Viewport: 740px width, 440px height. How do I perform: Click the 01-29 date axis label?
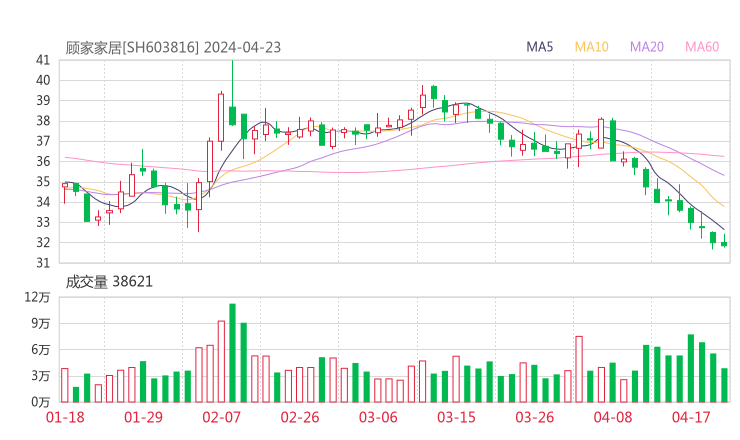[x=143, y=417]
